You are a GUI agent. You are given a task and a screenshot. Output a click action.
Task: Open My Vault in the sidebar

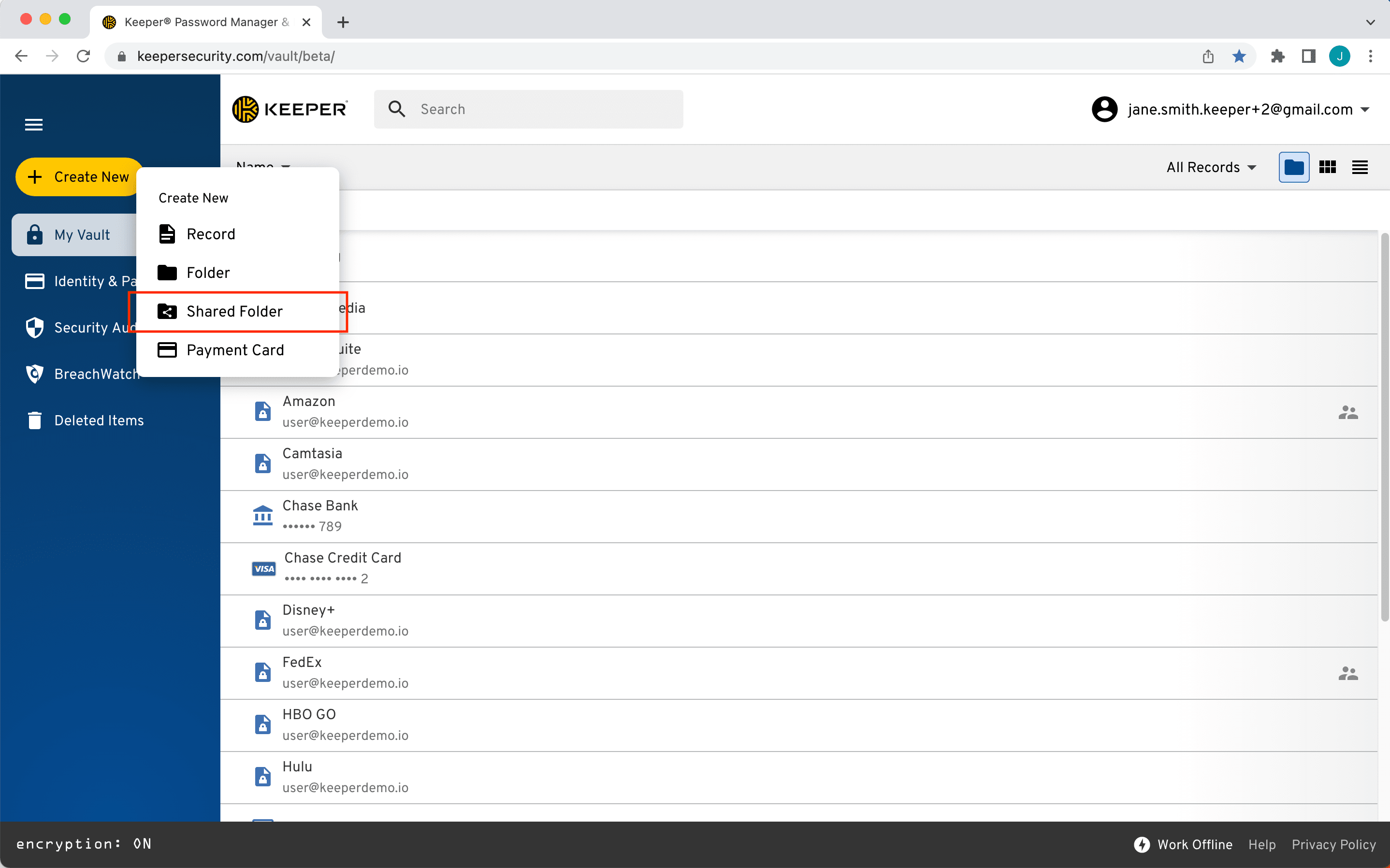[74, 235]
